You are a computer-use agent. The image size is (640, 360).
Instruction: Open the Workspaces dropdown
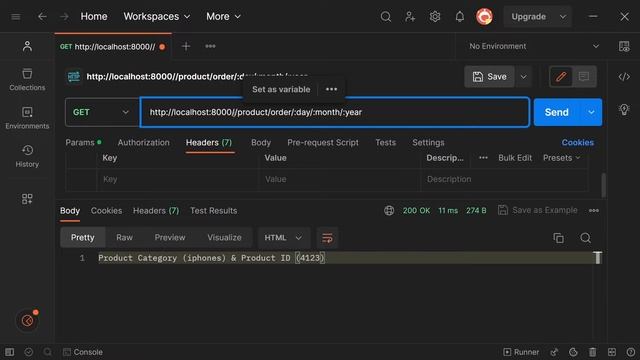click(157, 17)
